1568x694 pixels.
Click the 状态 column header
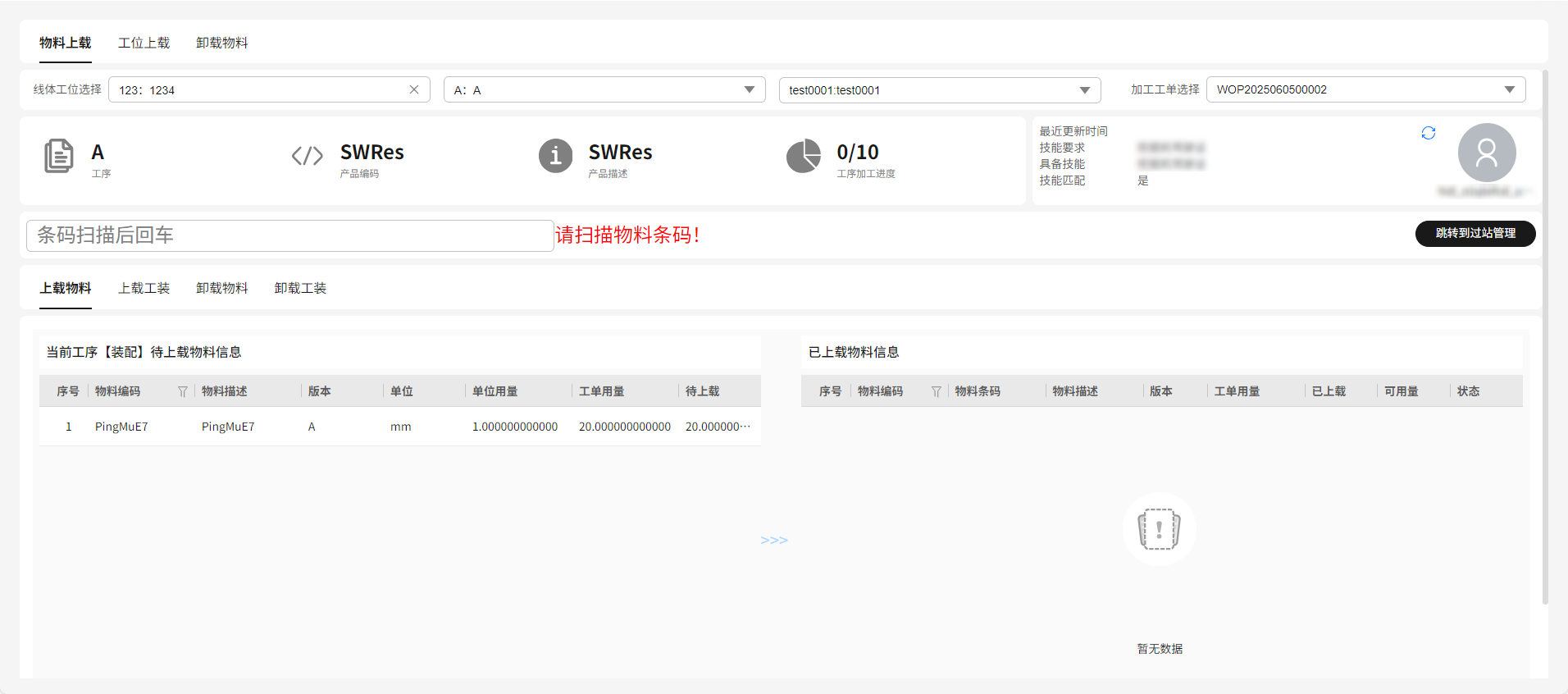(1469, 391)
